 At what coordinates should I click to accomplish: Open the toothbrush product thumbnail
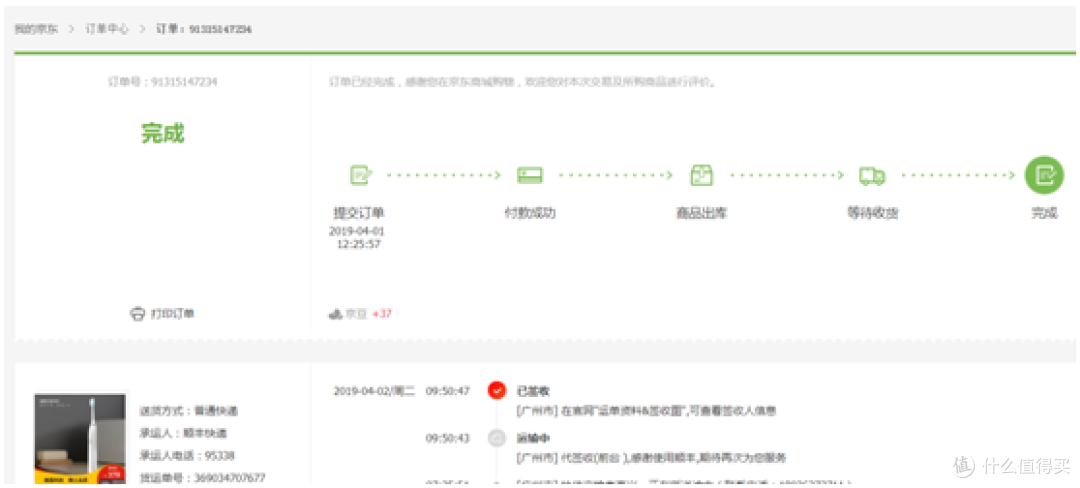click(81, 438)
